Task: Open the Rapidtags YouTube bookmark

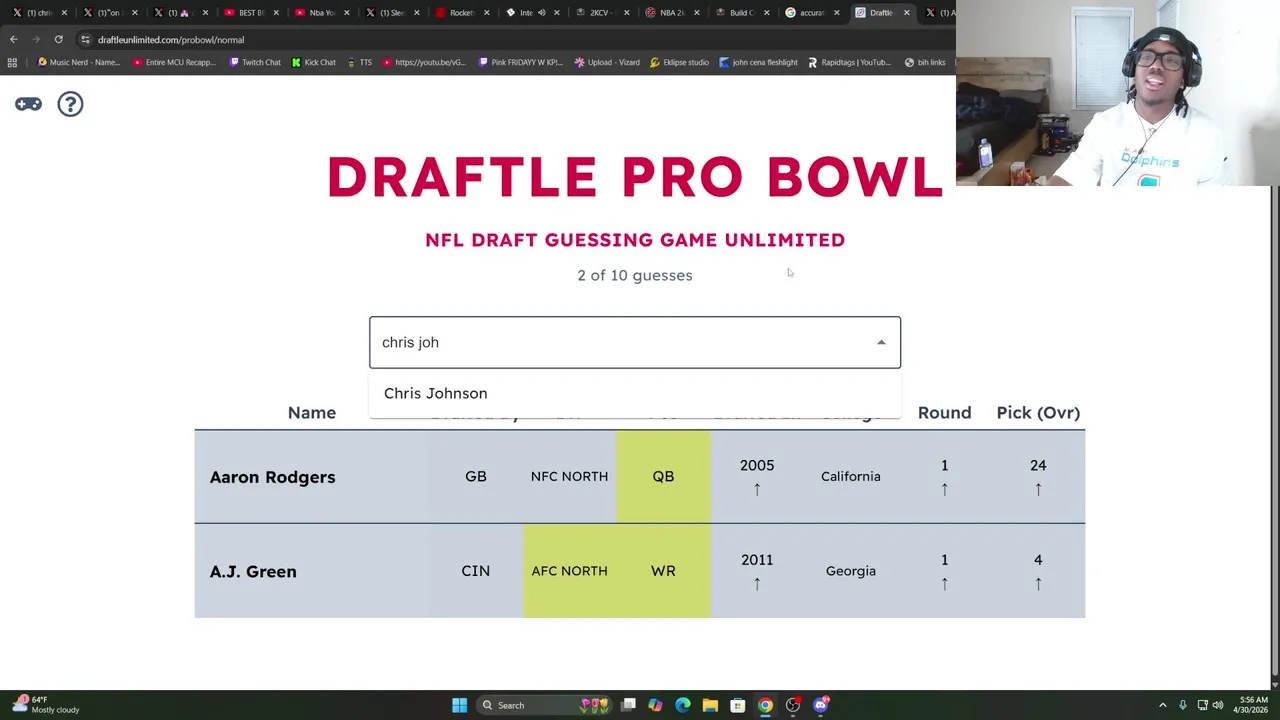Action: 849,62
